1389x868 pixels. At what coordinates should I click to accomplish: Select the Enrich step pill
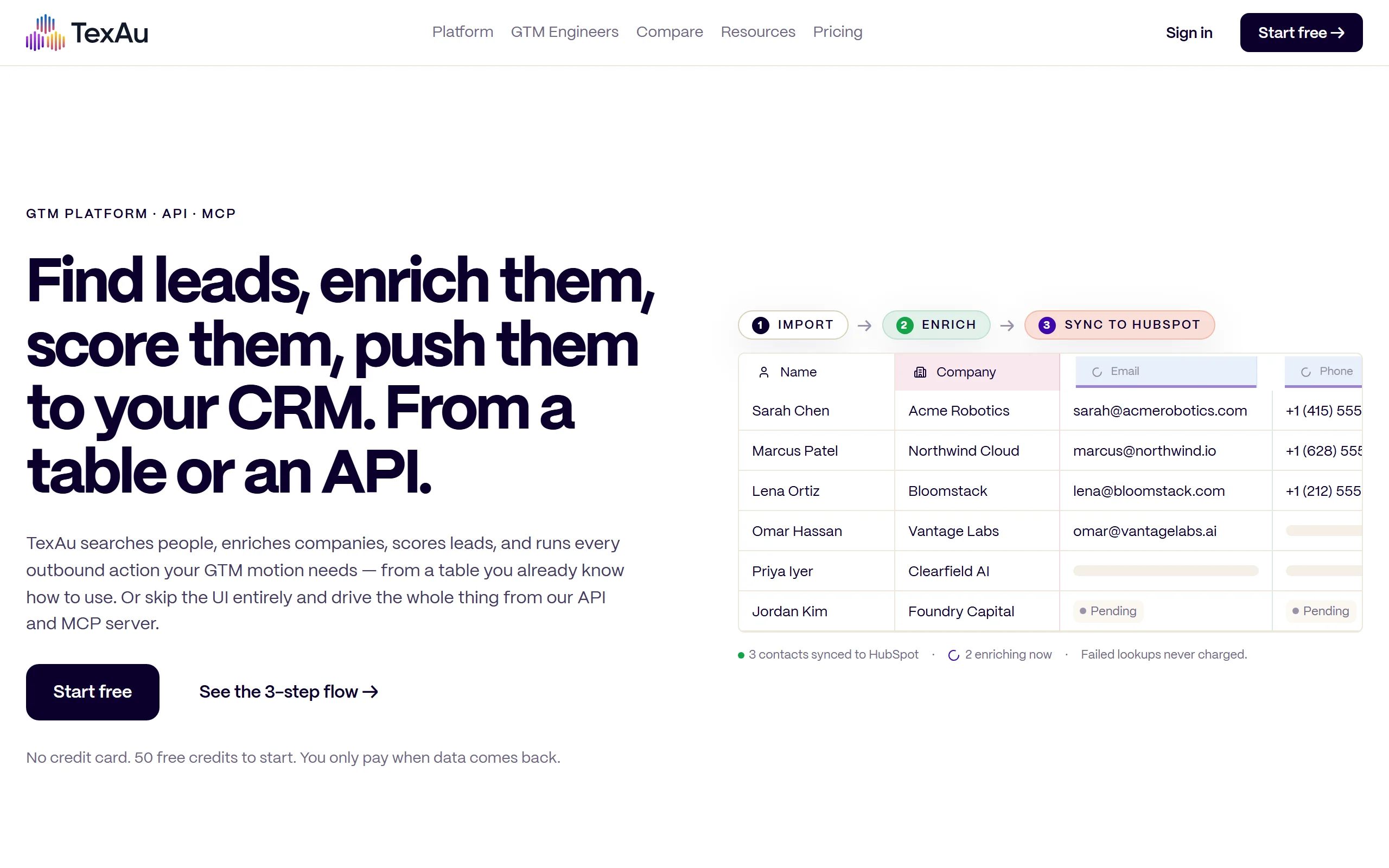pyautogui.click(x=936, y=325)
